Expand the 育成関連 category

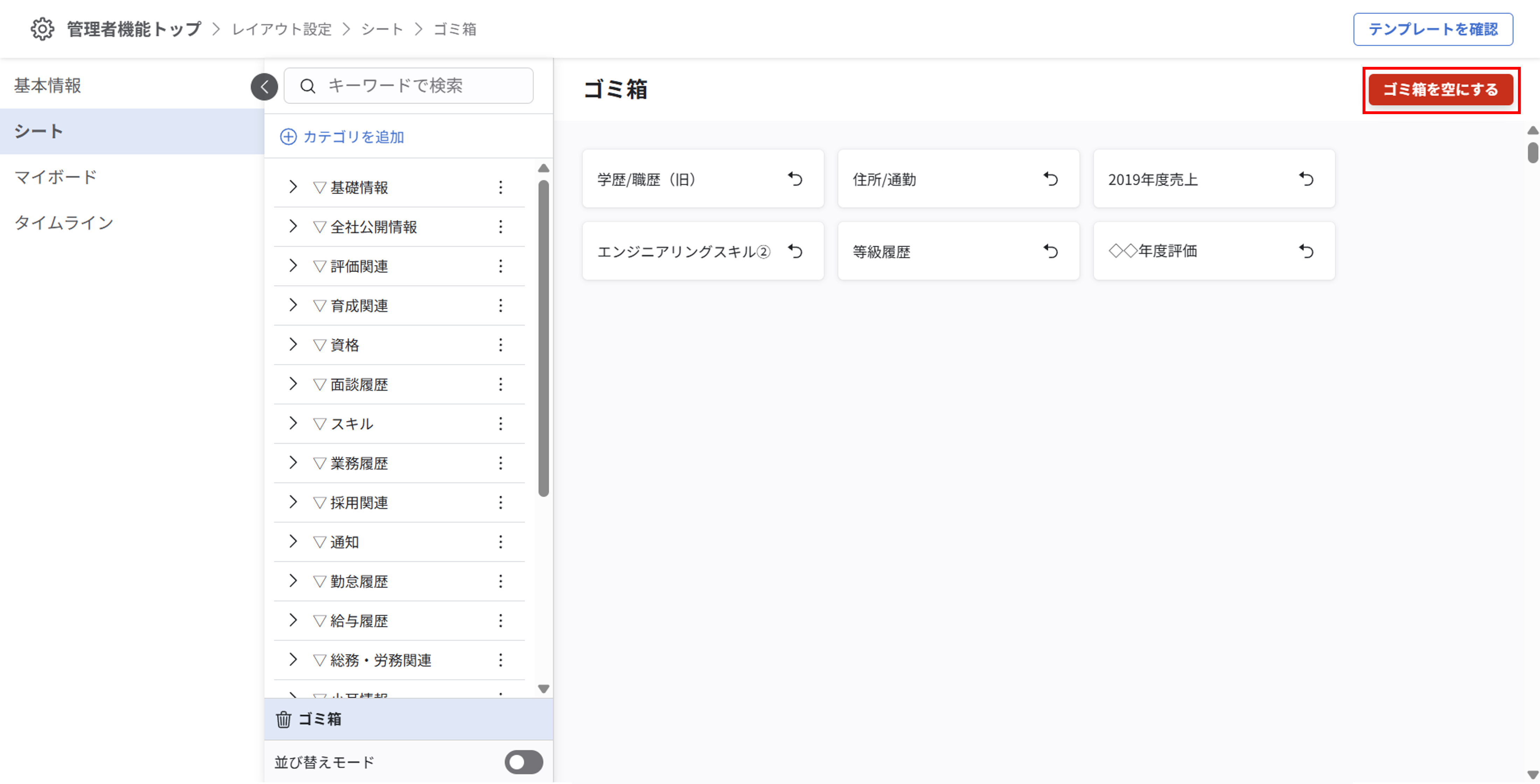pyautogui.click(x=293, y=305)
